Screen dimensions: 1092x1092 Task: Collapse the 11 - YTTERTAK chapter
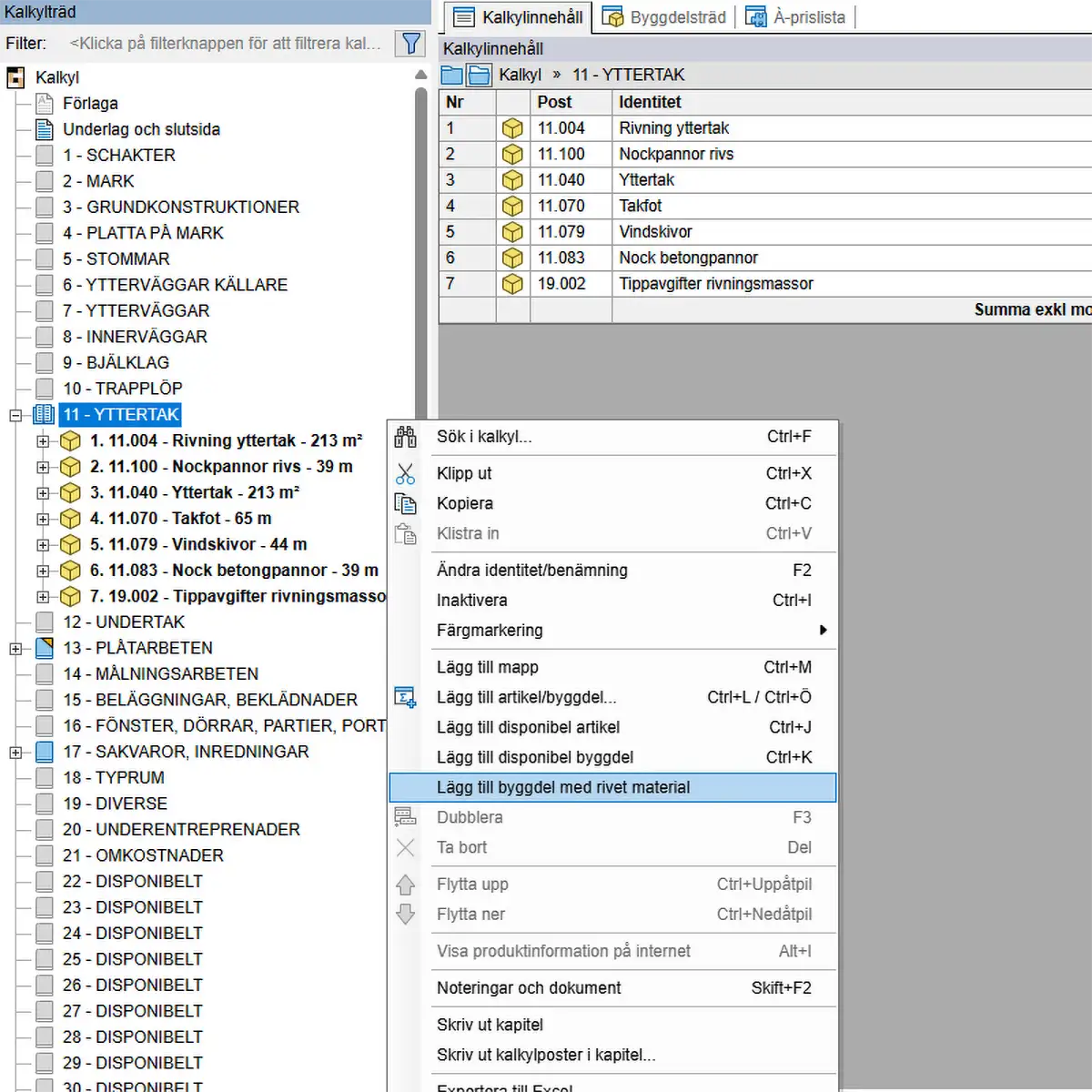15,415
